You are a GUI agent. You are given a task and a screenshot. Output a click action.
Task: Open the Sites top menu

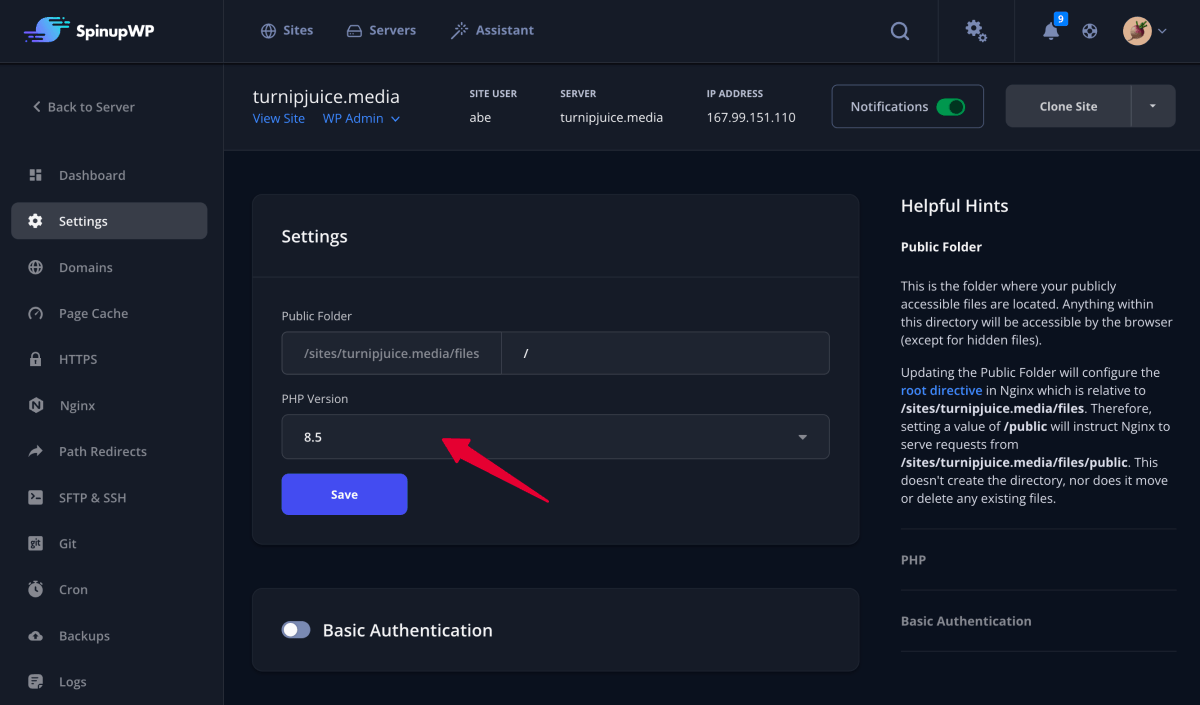[287, 31]
